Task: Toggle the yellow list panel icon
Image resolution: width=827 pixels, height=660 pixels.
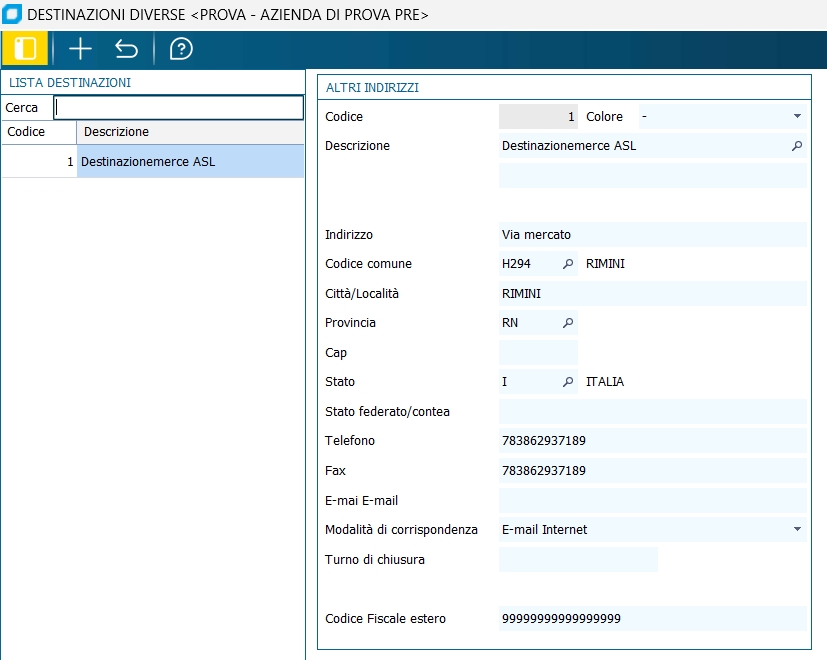Action: click(x=25, y=49)
